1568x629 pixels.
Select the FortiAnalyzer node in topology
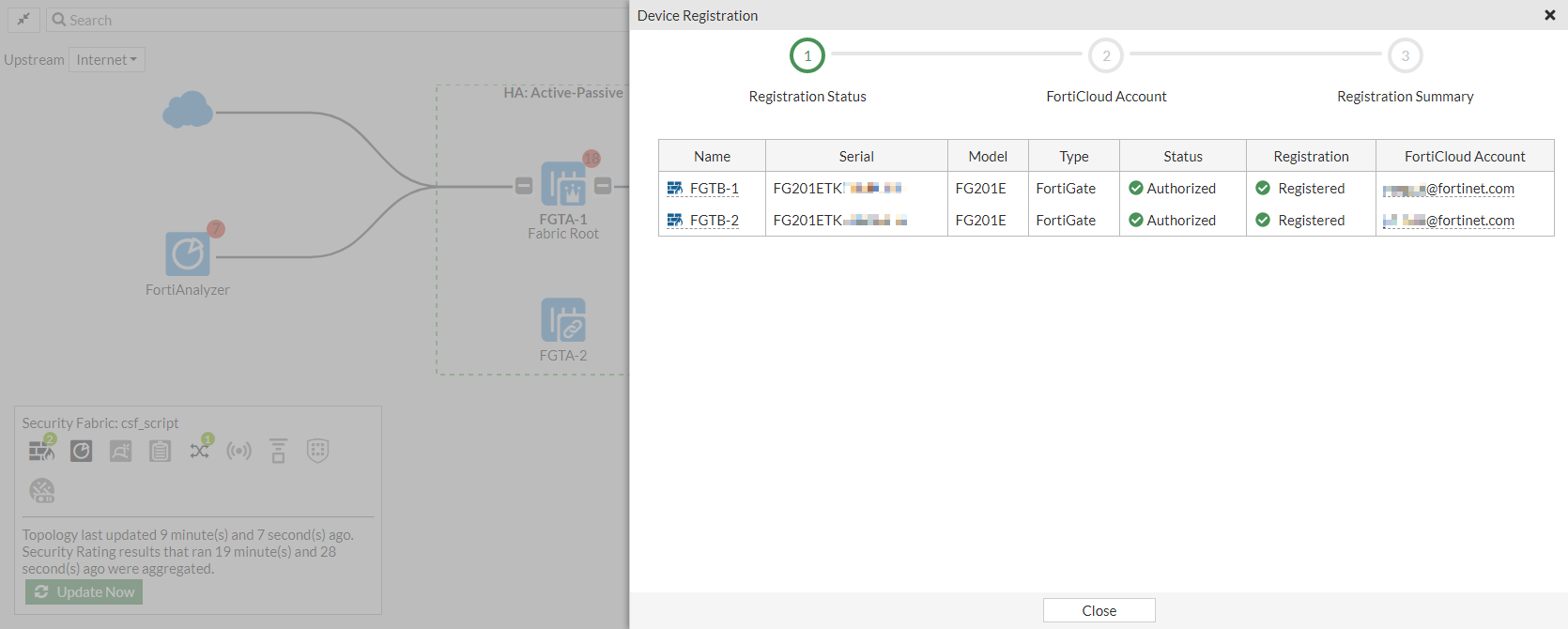[x=188, y=254]
